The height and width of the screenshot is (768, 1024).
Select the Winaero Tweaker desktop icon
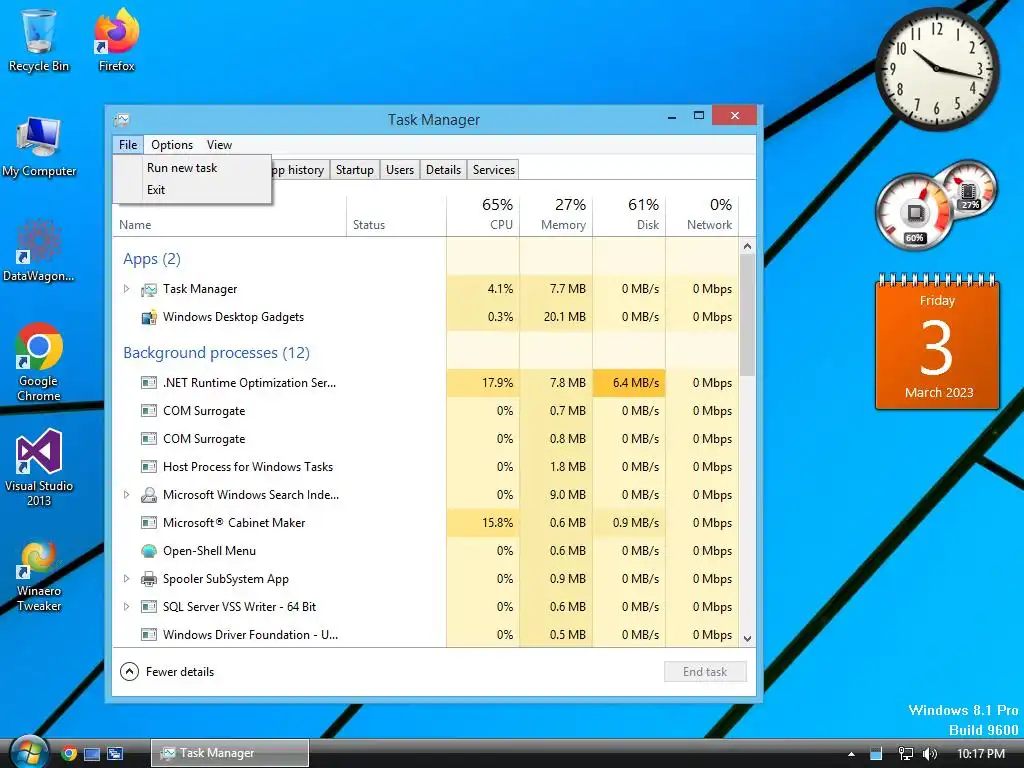pyautogui.click(x=39, y=575)
